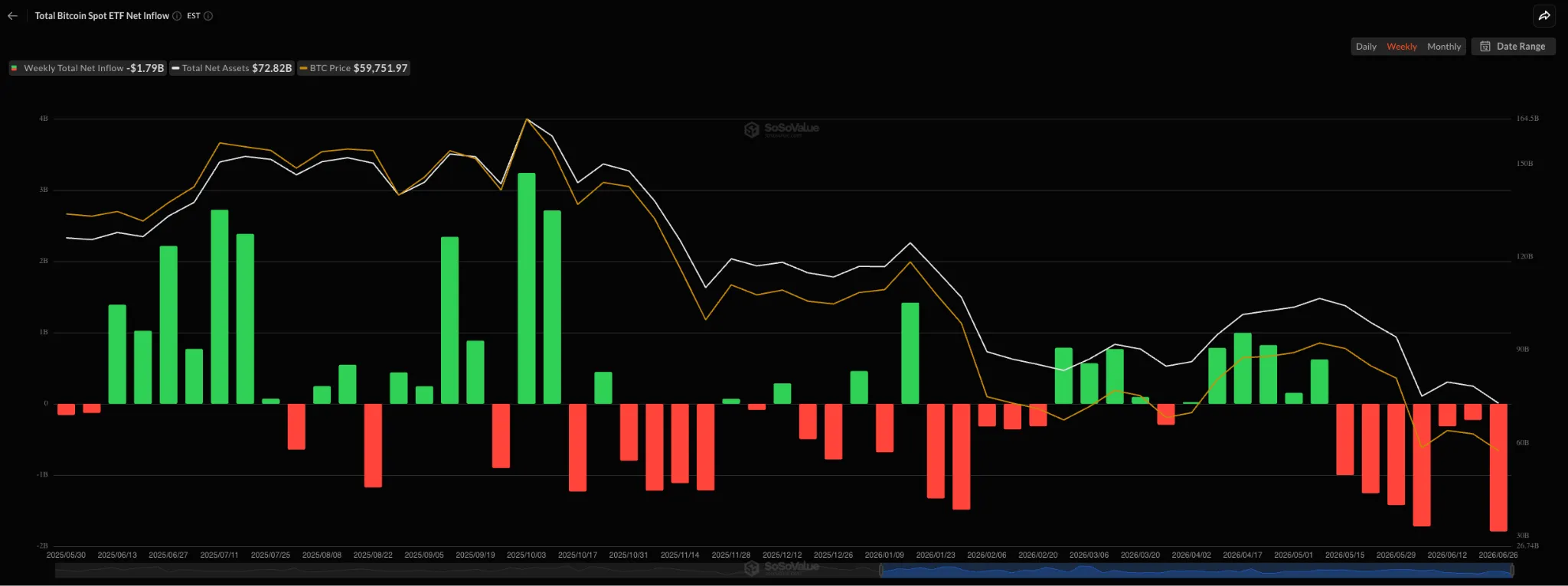The width and height of the screenshot is (1568, 586).
Task: Click the last red outflow bar
Action: click(1498, 467)
